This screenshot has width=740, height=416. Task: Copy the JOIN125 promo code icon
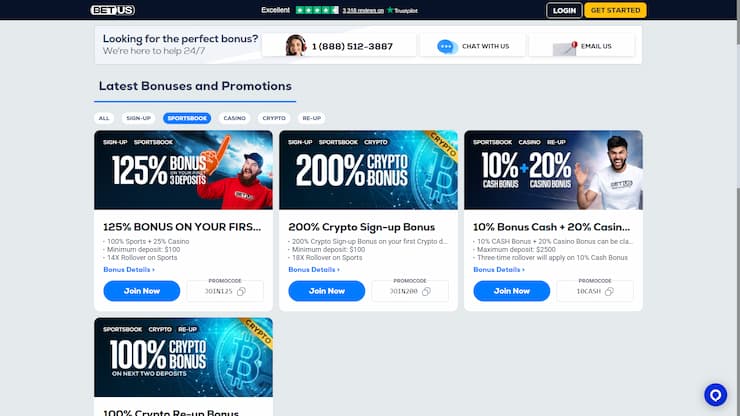tap(241, 292)
